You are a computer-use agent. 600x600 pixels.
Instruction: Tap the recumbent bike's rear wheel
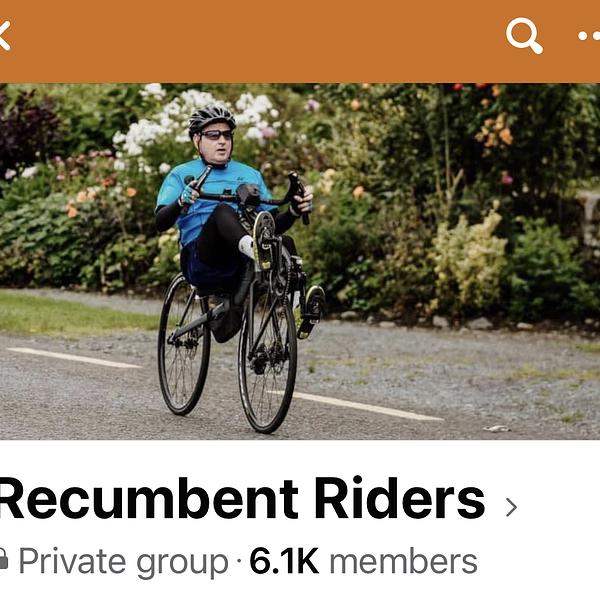click(x=184, y=344)
